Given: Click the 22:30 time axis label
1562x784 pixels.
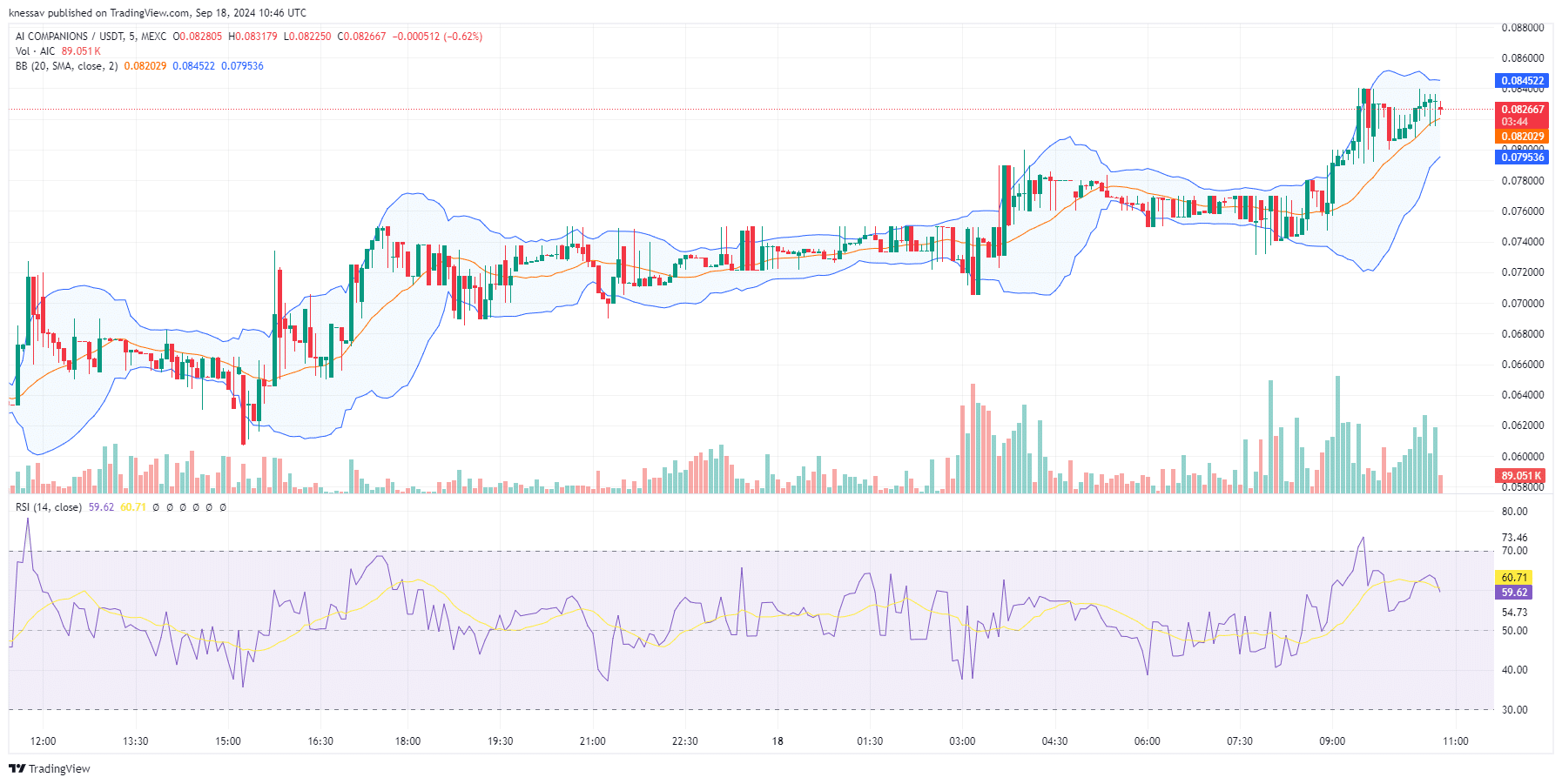Looking at the screenshot, I should click(685, 741).
